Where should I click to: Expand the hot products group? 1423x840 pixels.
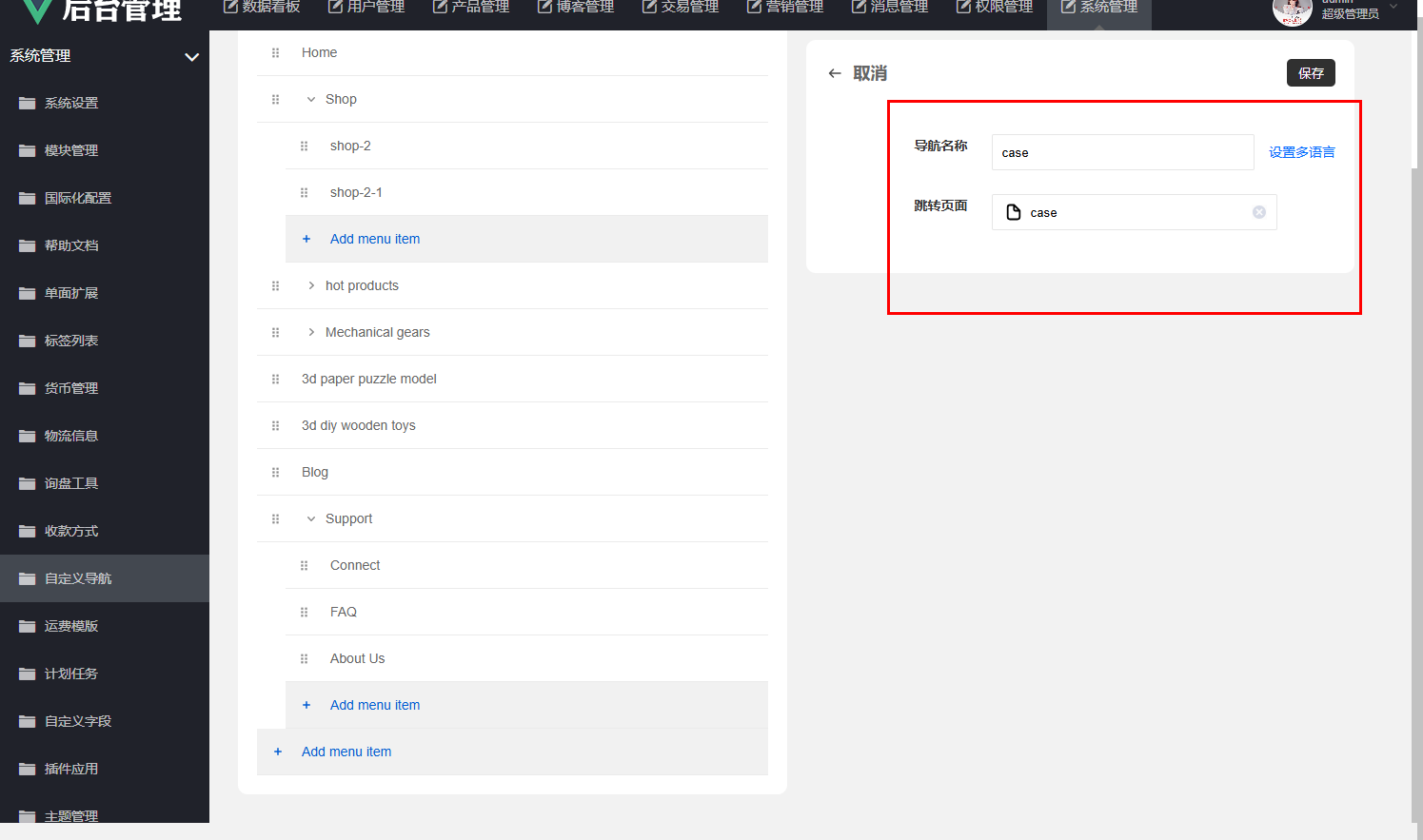(x=310, y=285)
